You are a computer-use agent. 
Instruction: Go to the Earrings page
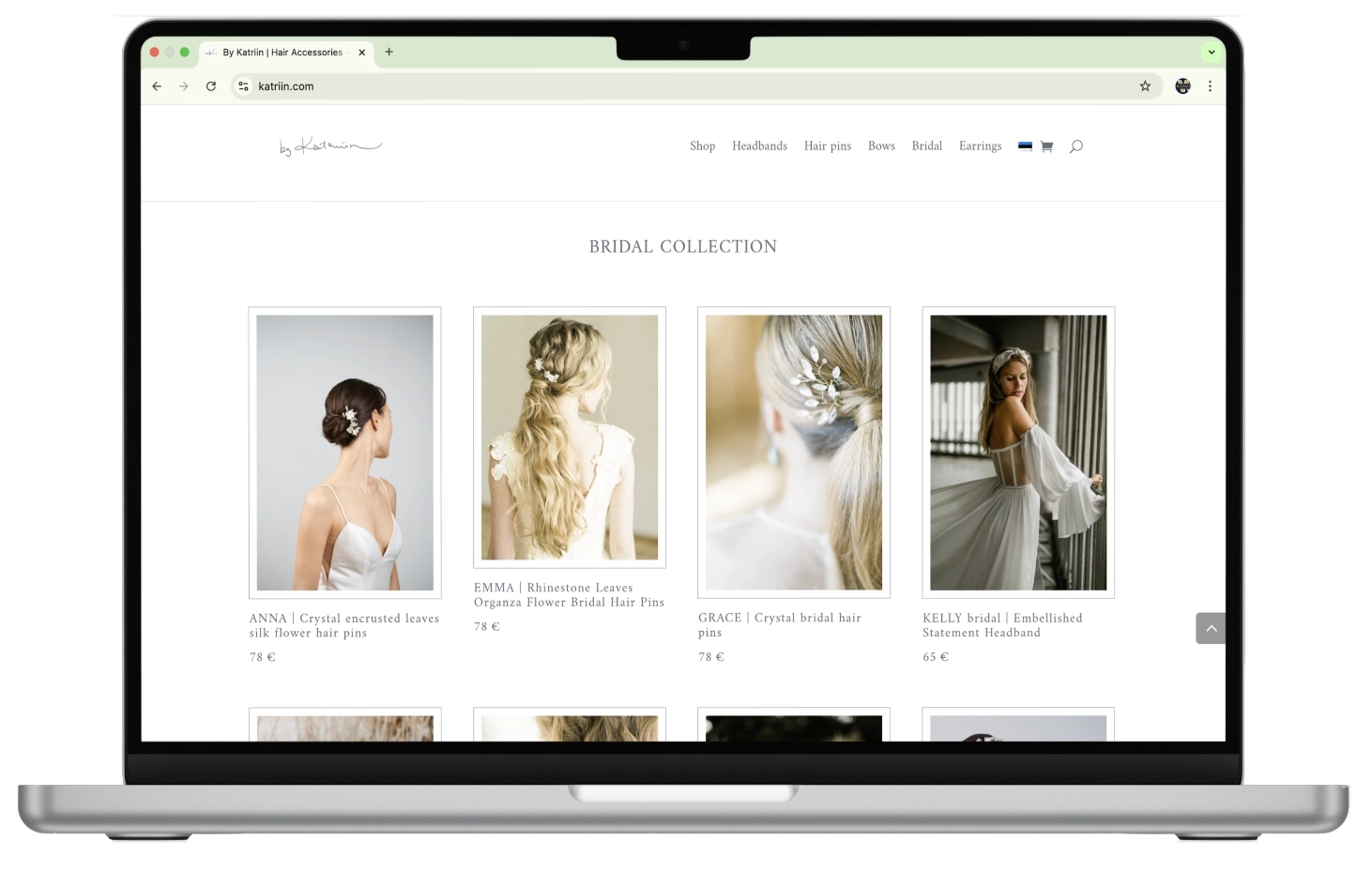coord(980,146)
